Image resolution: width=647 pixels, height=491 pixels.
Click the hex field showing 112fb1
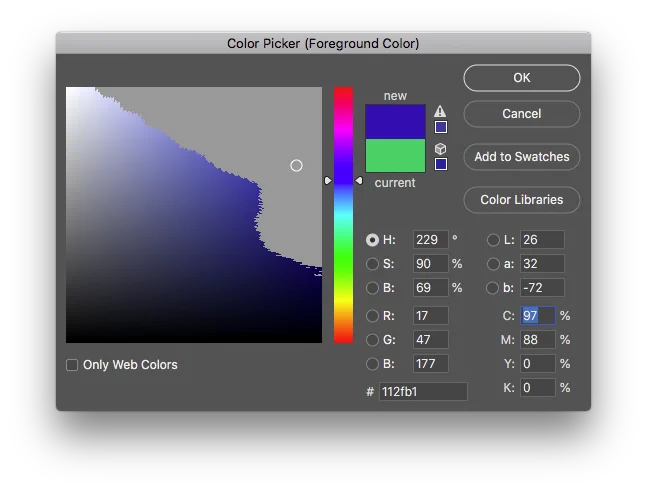coord(423,392)
